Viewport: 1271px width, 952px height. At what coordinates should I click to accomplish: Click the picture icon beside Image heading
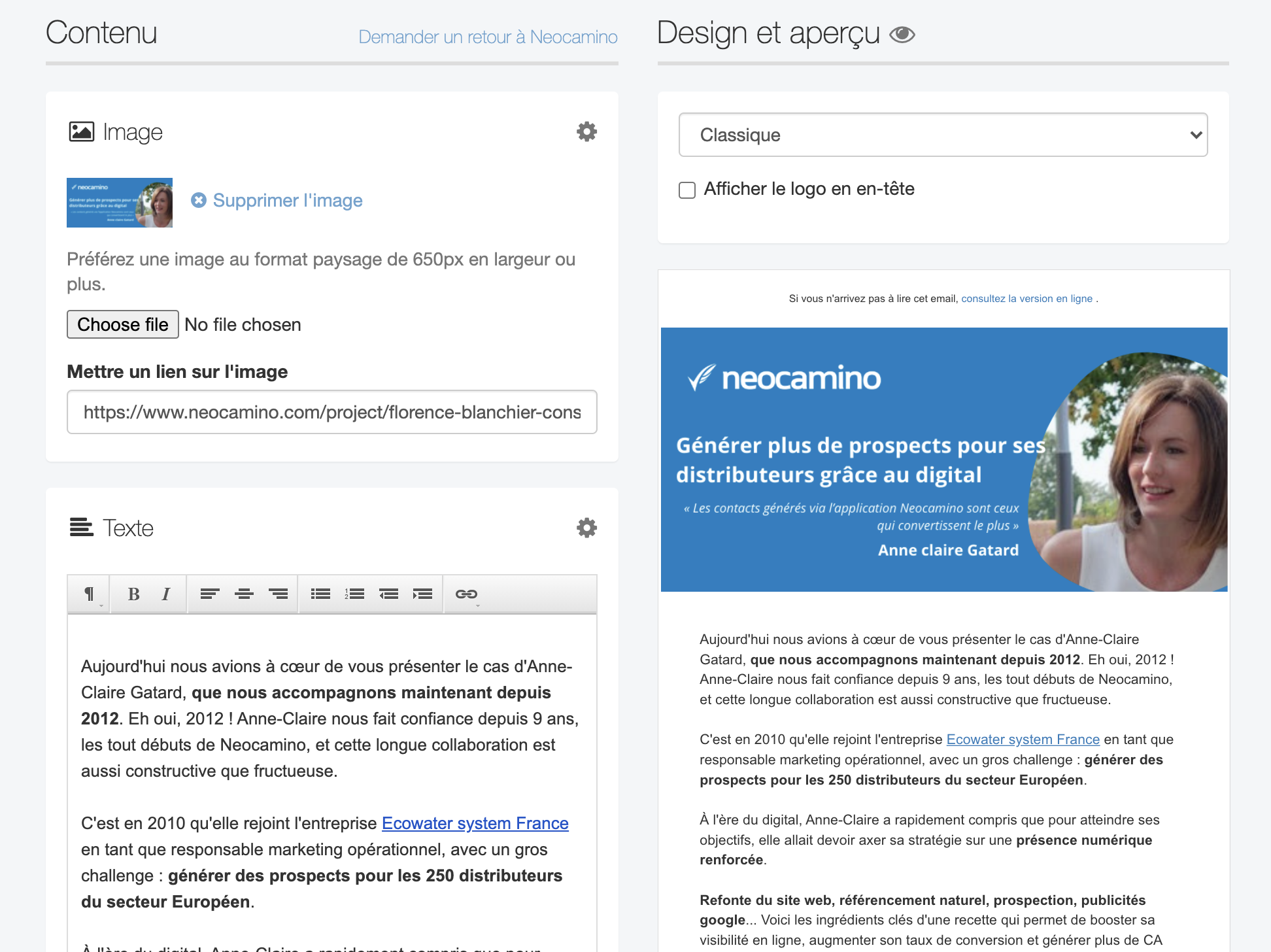pyautogui.click(x=82, y=131)
